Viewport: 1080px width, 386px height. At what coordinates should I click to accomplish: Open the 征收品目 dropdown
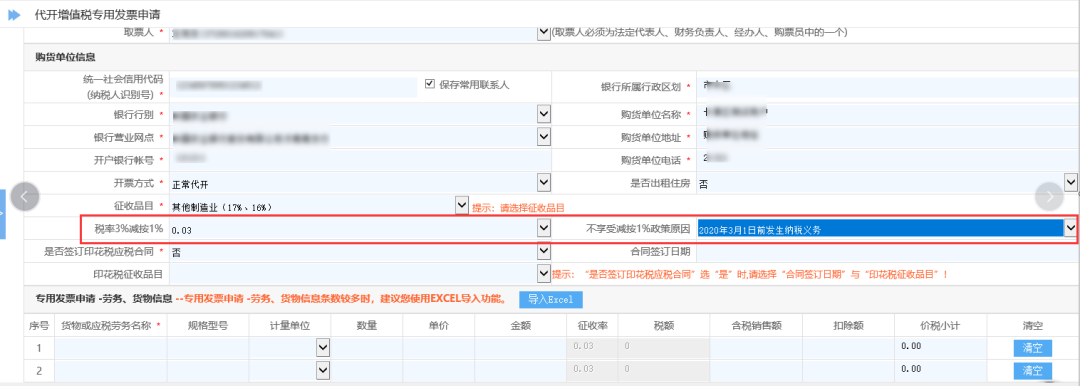[463, 205]
